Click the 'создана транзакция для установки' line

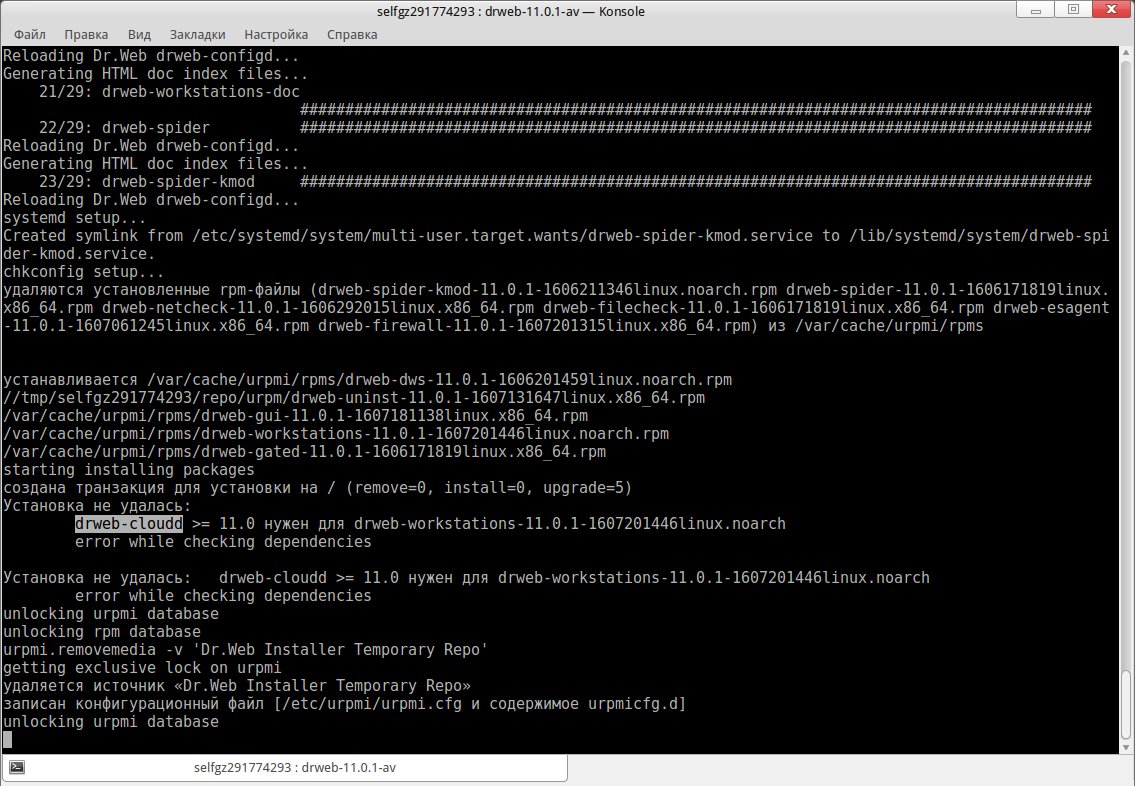(x=318, y=488)
